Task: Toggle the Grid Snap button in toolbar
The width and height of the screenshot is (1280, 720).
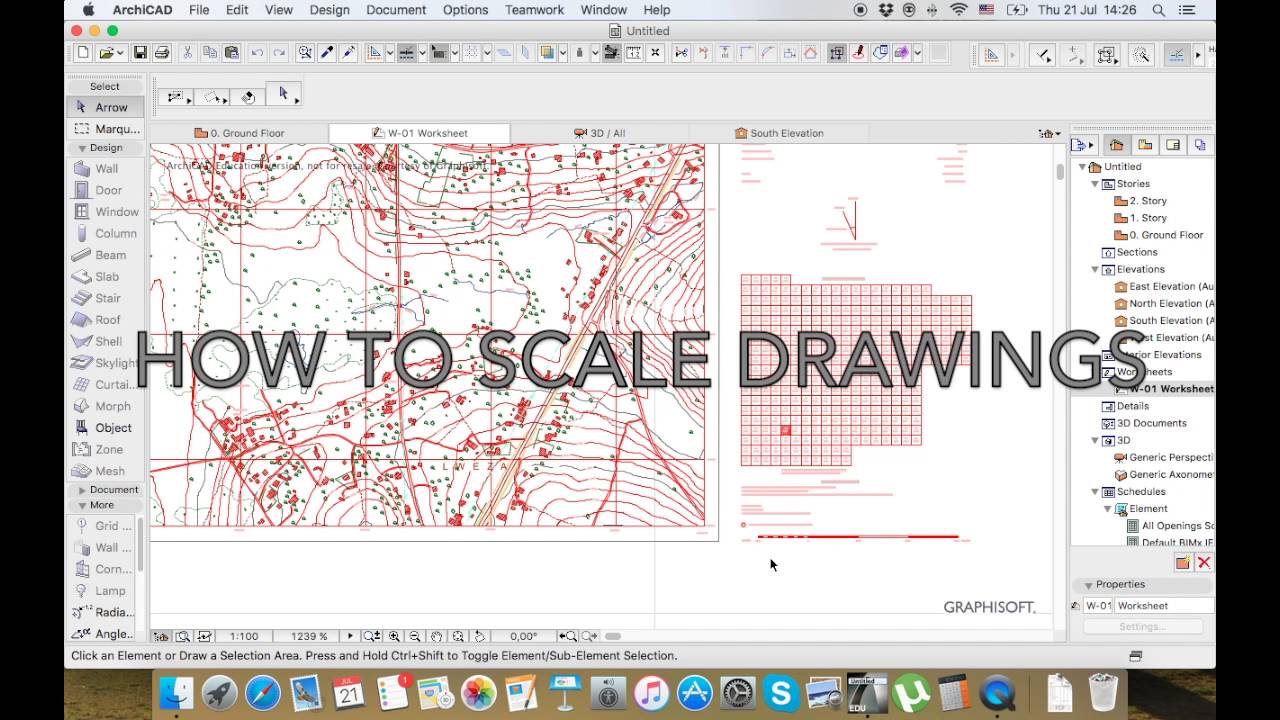Action: click(471, 53)
